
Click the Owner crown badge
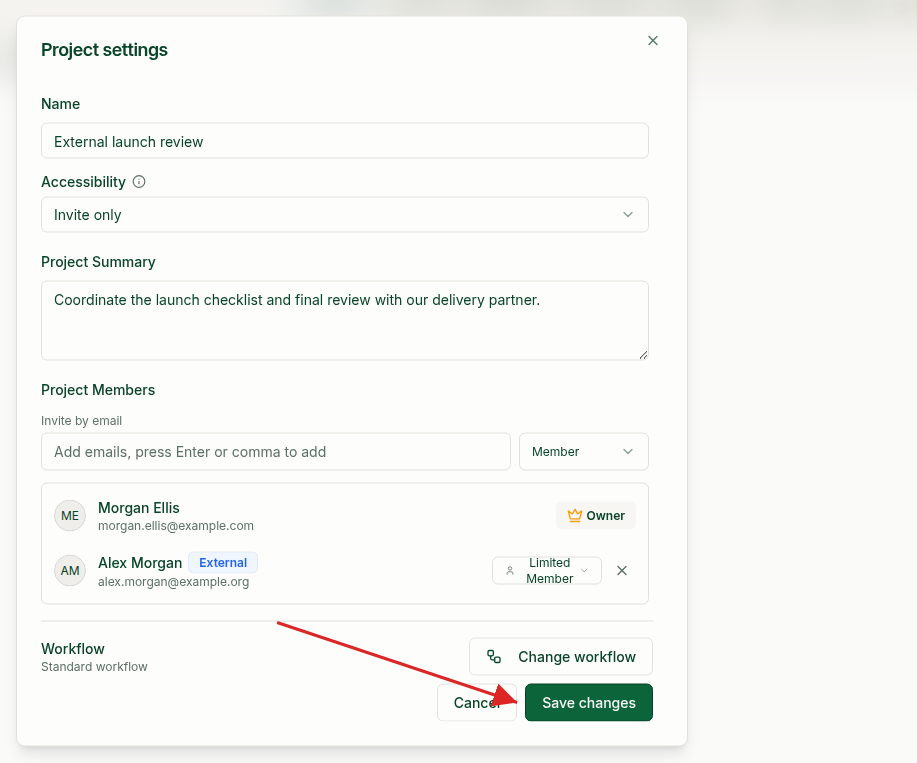pyautogui.click(x=596, y=516)
